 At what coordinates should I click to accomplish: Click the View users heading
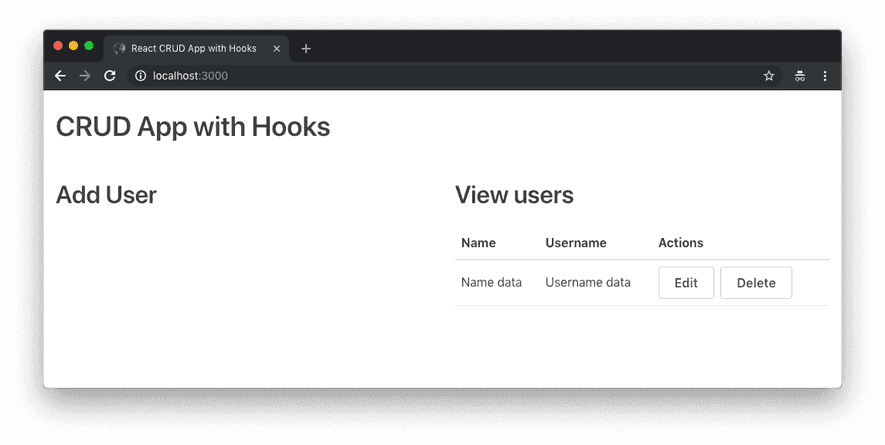[x=514, y=195]
